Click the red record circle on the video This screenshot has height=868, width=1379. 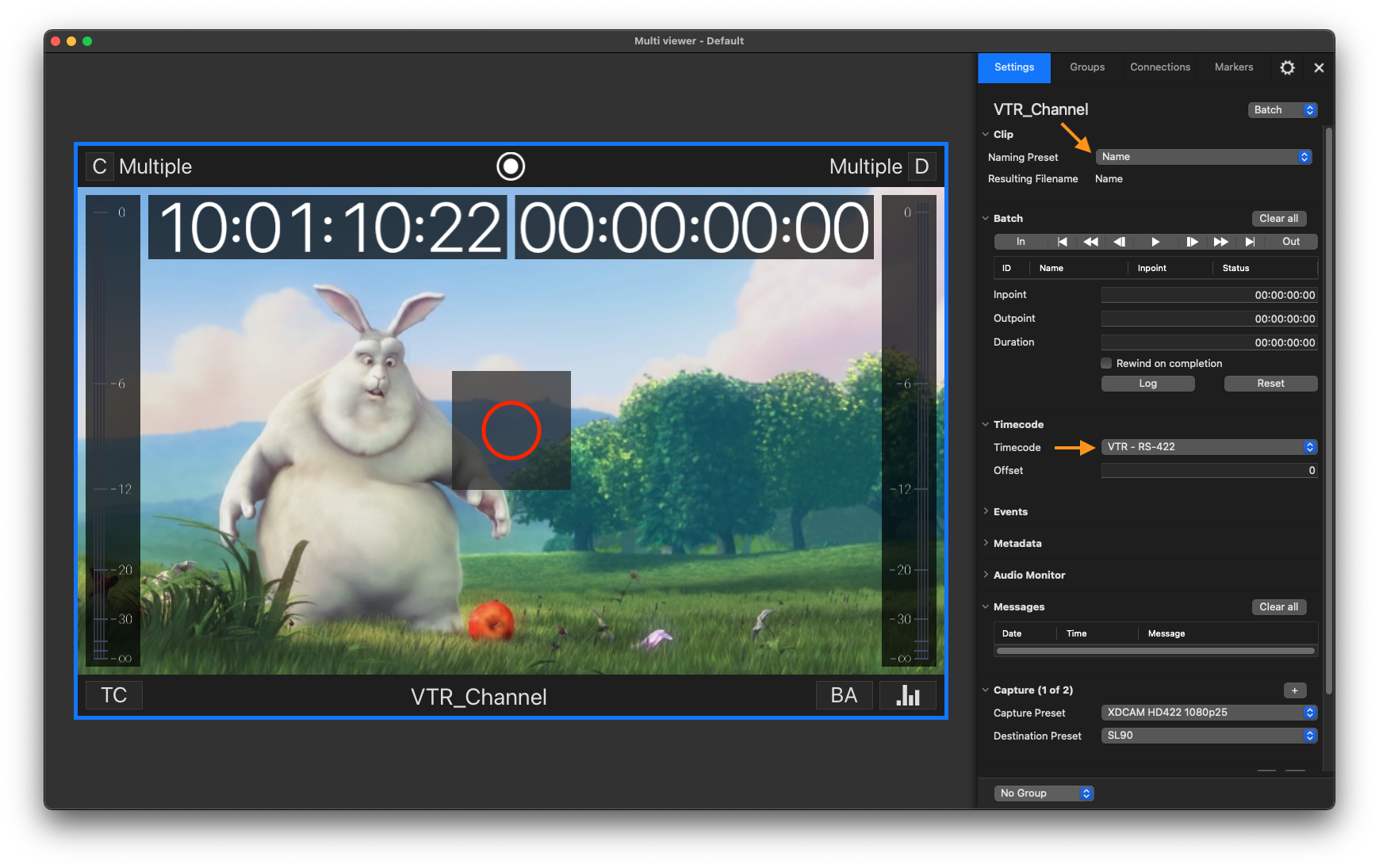pyautogui.click(x=511, y=430)
